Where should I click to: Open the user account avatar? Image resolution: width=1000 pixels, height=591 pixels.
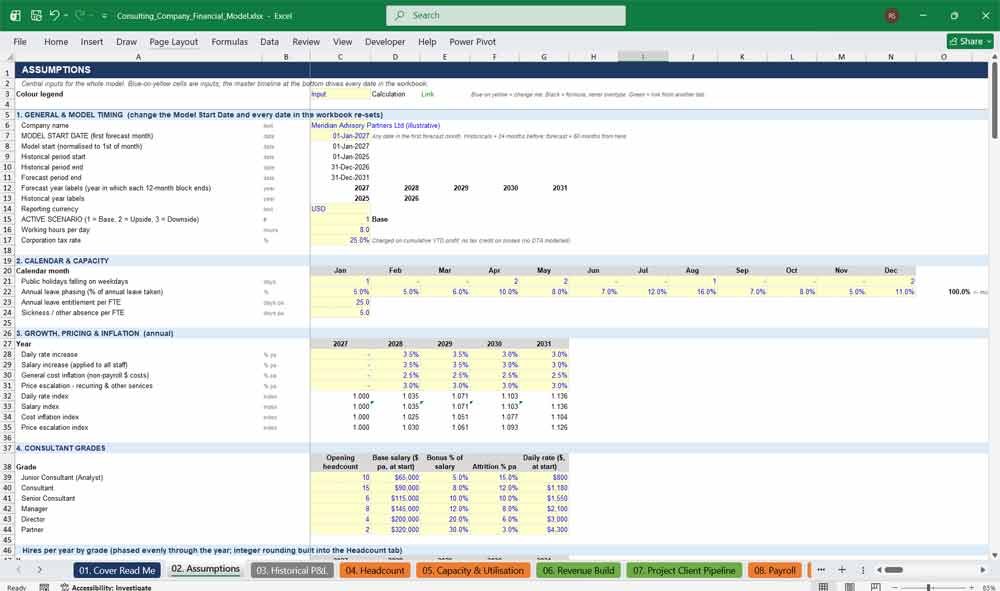(892, 16)
